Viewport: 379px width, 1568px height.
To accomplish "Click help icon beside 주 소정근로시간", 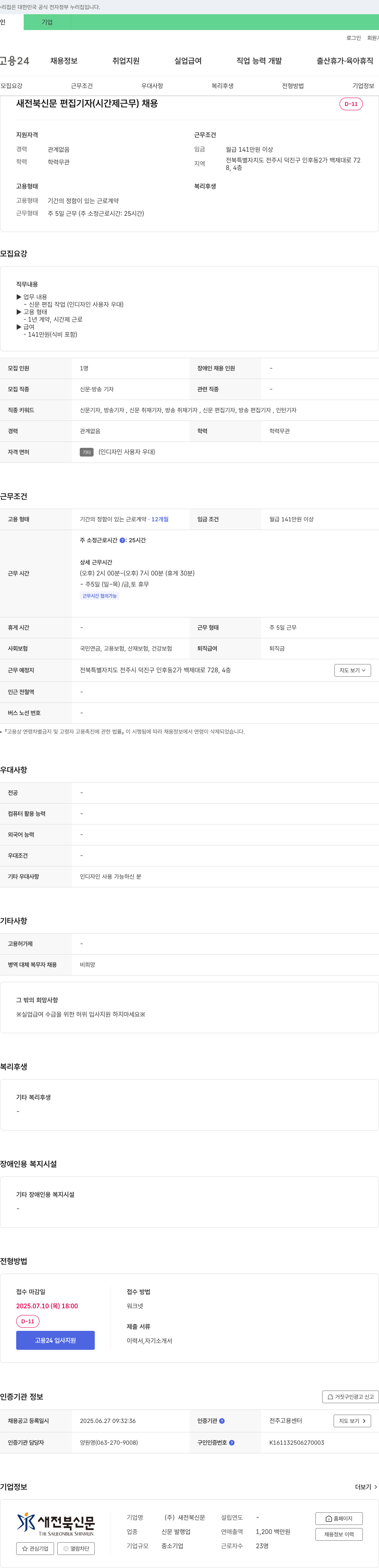I will tap(122, 540).
